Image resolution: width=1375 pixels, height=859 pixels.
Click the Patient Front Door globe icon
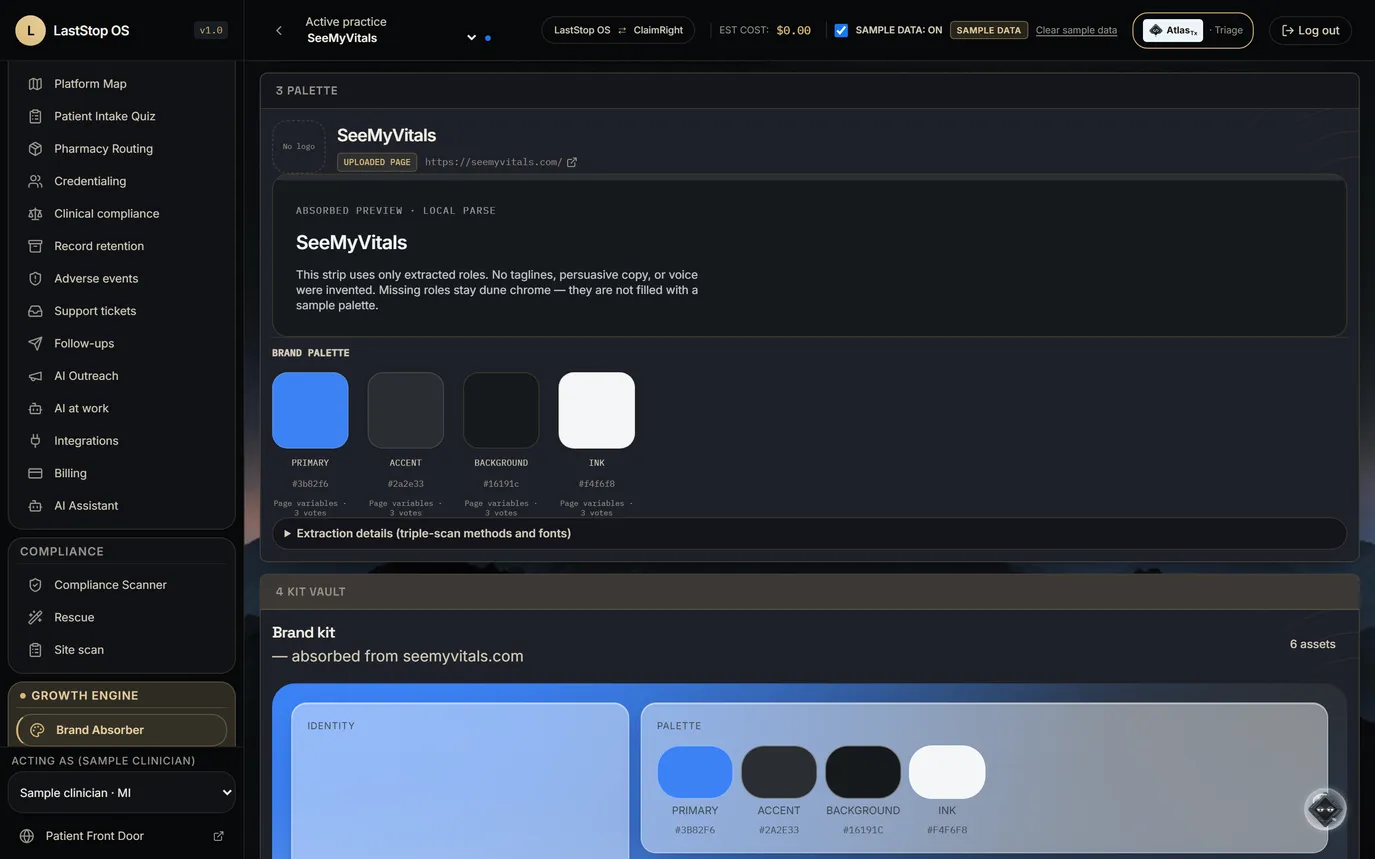[x=27, y=836]
